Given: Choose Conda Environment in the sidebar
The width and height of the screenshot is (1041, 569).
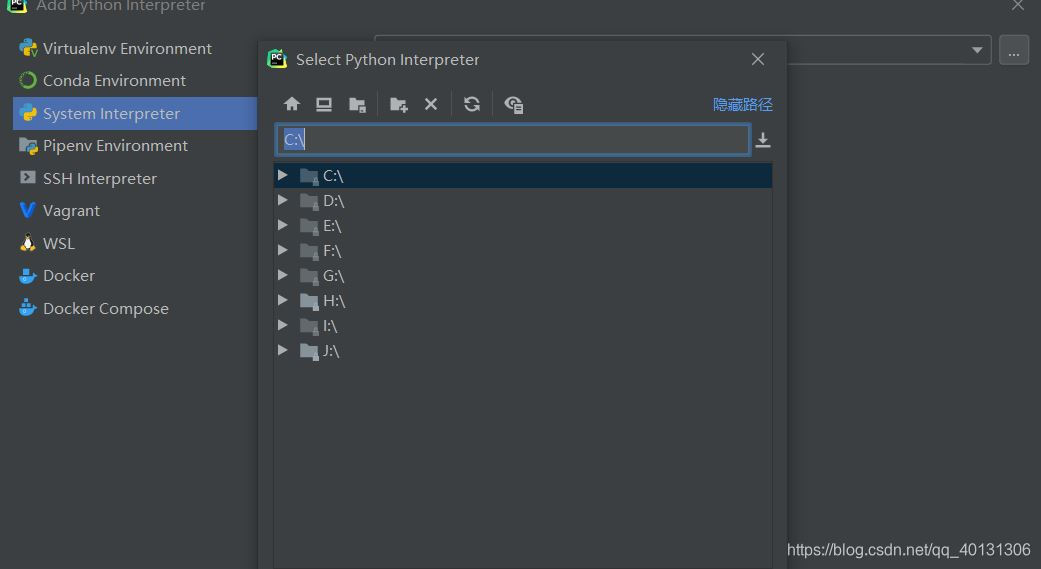Looking at the screenshot, I should 135,80.
